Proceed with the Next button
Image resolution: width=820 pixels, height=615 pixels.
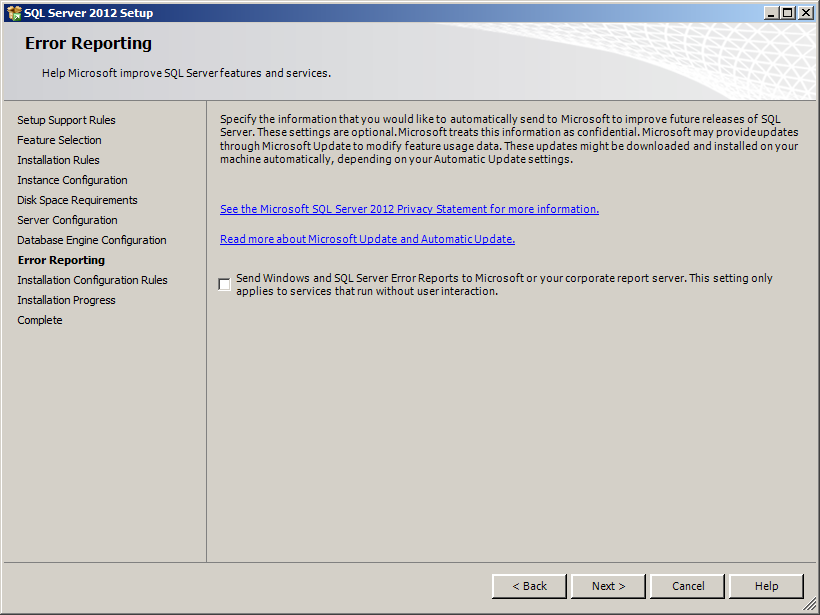click(x=608, y=586)
